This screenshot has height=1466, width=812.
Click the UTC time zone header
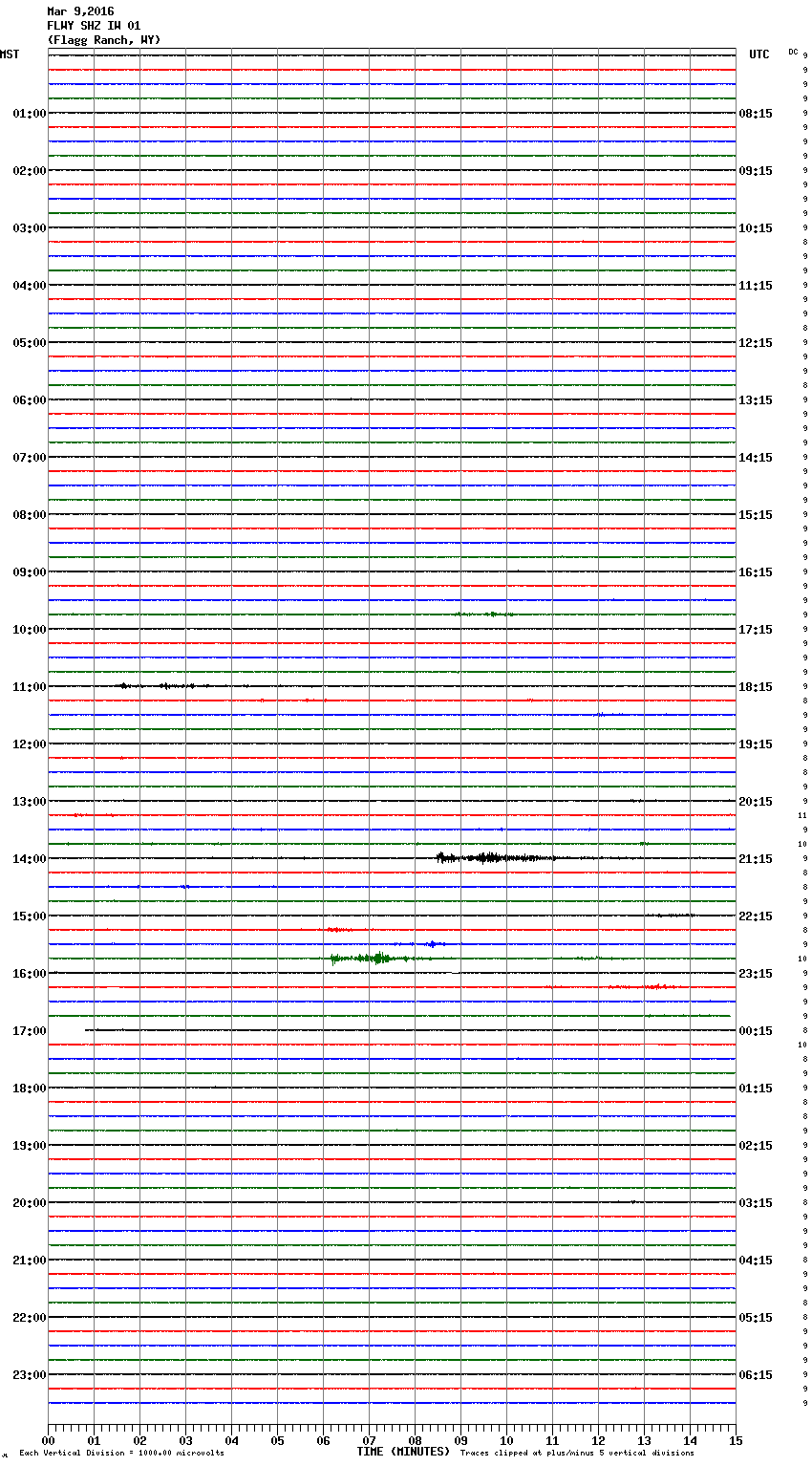(759, 54)
